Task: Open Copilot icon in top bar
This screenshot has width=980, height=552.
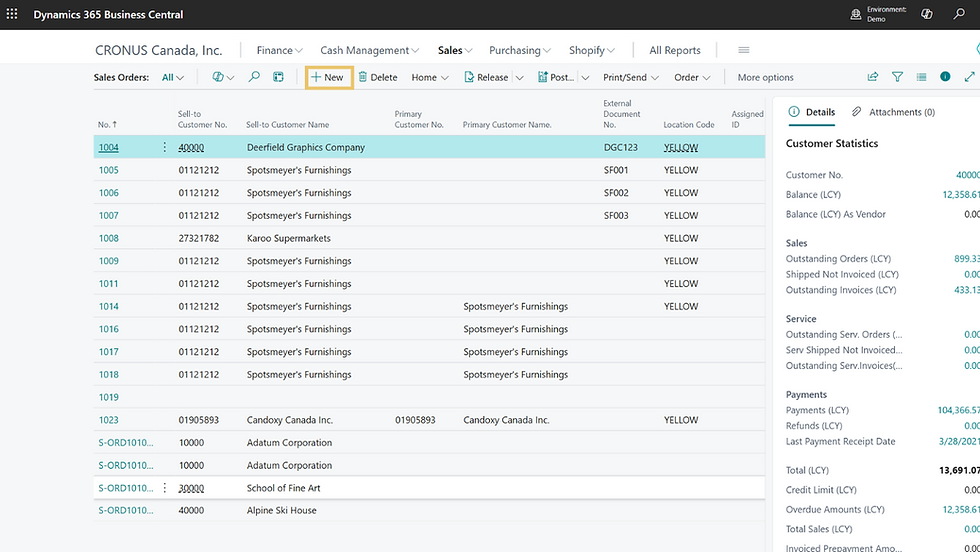Action: pyautogui.click(x=927, y=14)
